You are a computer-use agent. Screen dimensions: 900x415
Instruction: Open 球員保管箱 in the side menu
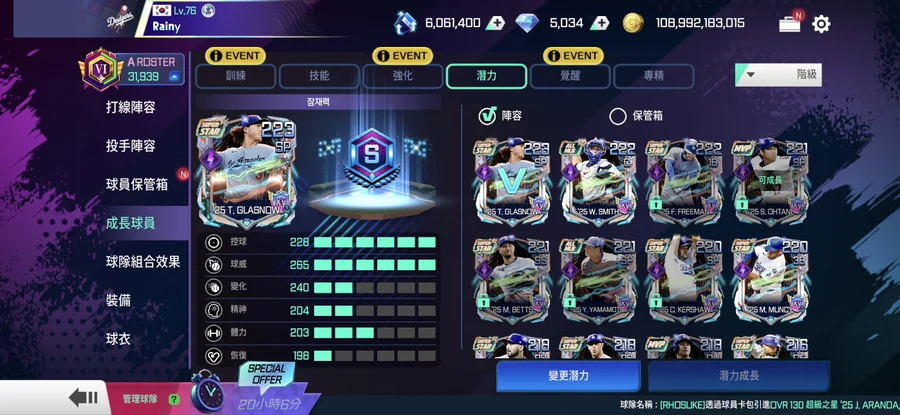[x=137, y=184]
